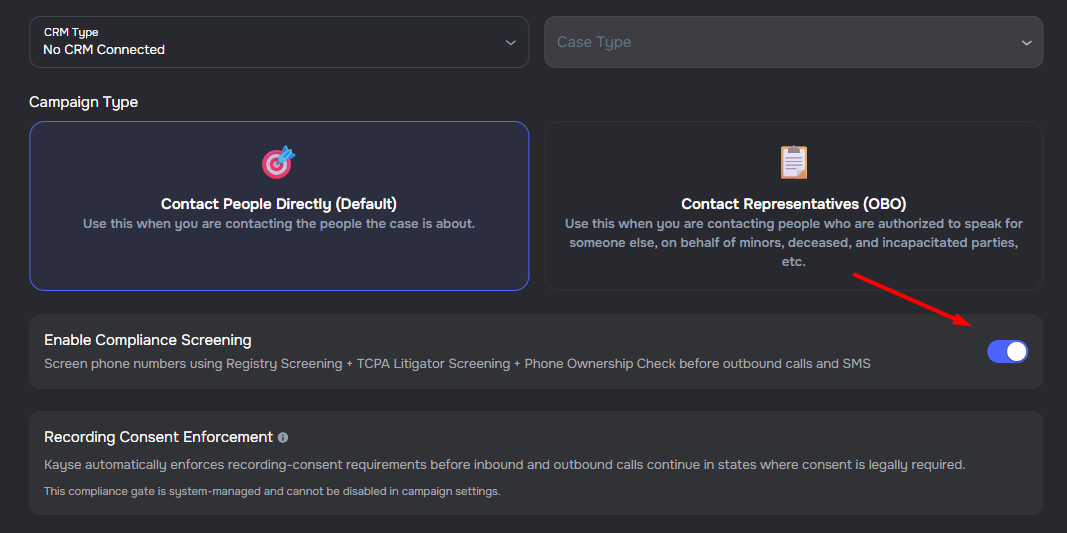Image resolution: width=1067 pixels, height=533 pixels.
Task: Open the CRM Type dropdown
Action: pyautogui.click(x=279, y=42)
